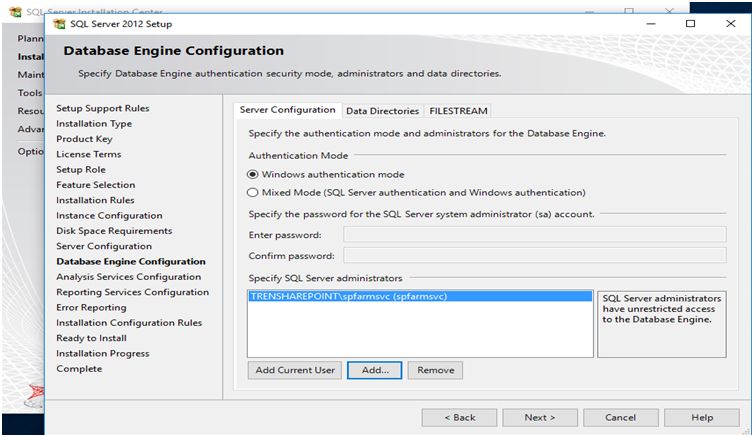Screen dimensions: 754x437
Task: Click the Add Current User button
Action: 295,370
